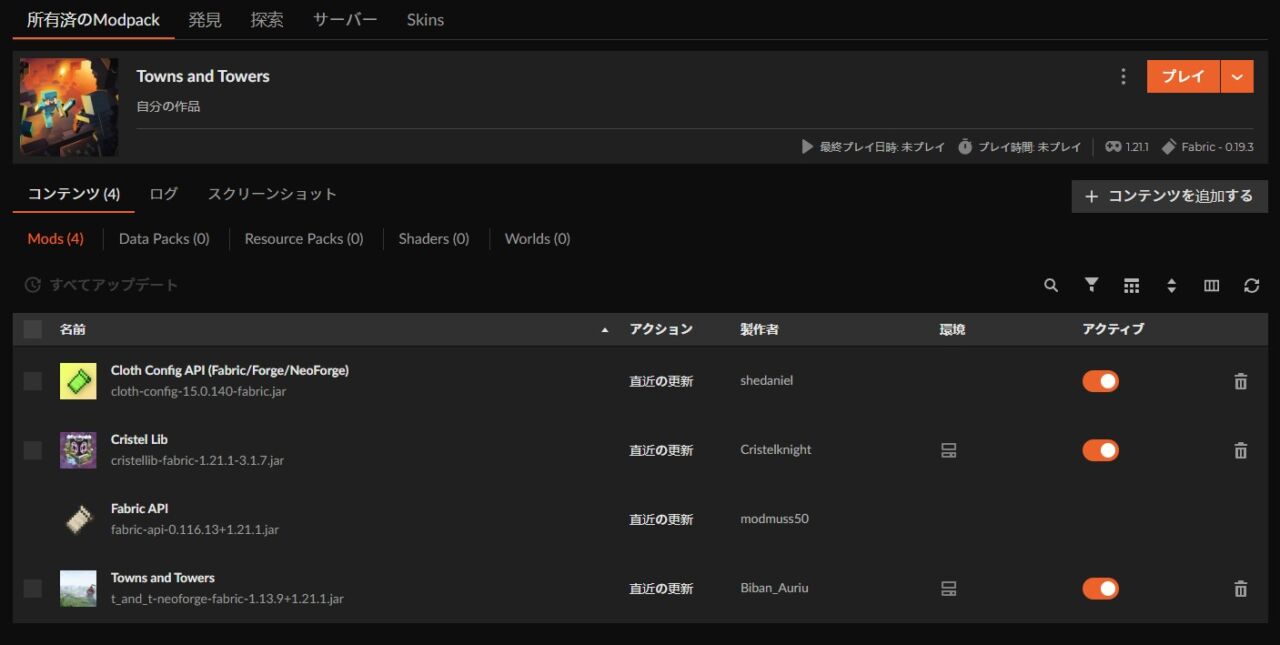Screen dimensions: 1280x645
Task: Click the Cloth Config API mod icon
Action: 78,381
